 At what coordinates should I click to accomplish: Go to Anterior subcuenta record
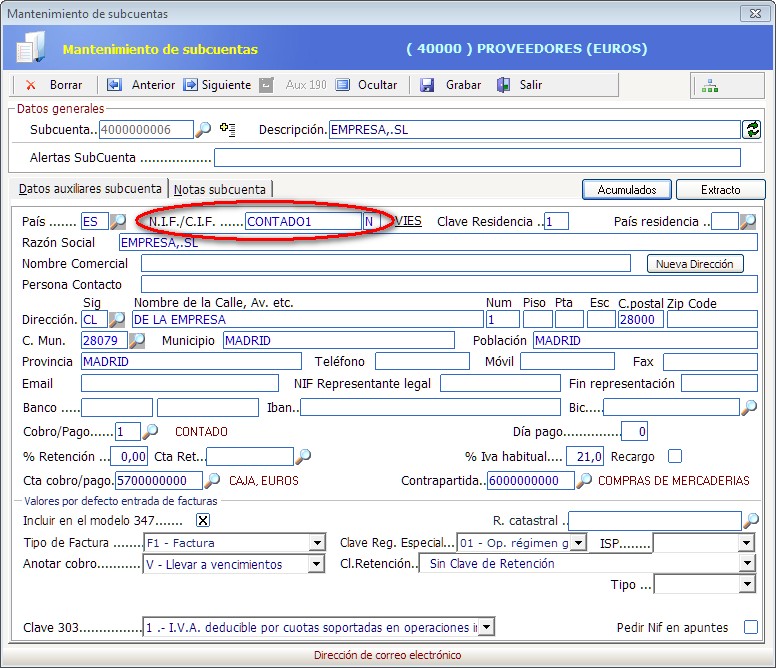[114, 85]
